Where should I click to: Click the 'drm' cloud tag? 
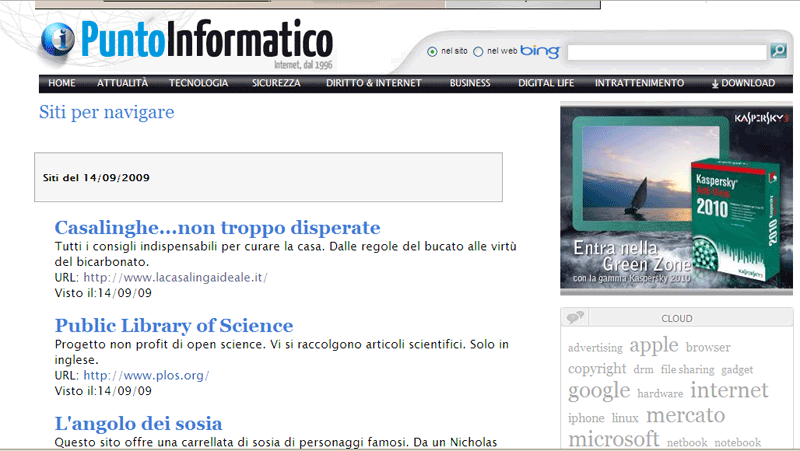643,370
